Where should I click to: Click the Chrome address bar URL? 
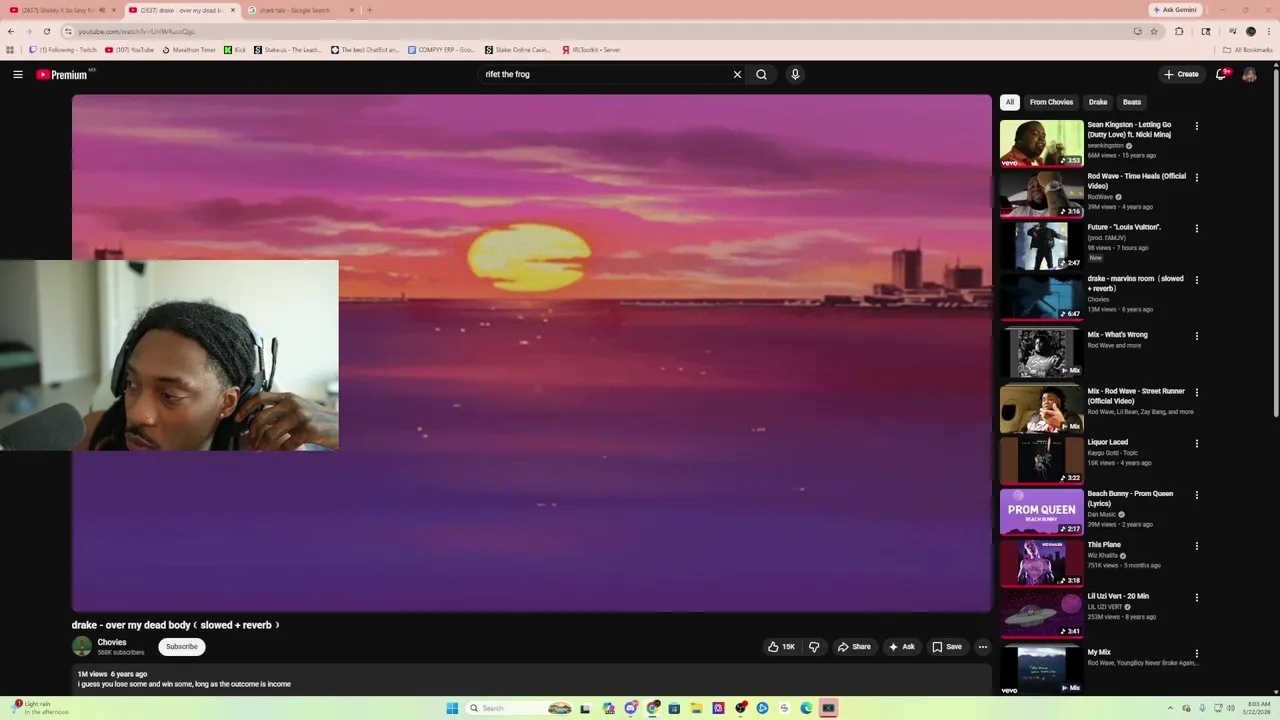coord(137,31)
